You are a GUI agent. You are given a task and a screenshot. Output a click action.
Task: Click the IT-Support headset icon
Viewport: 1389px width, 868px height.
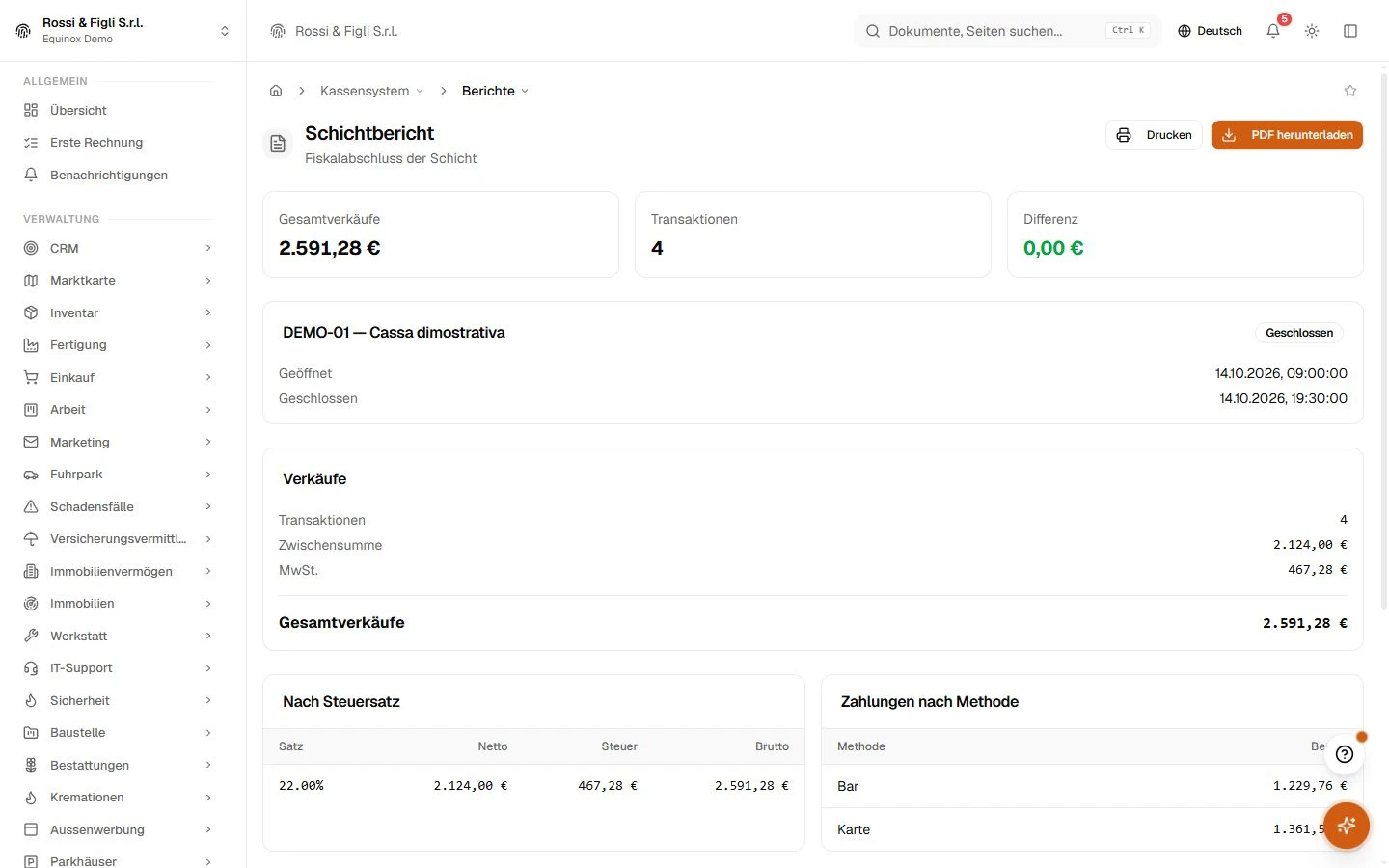(31, 668)
